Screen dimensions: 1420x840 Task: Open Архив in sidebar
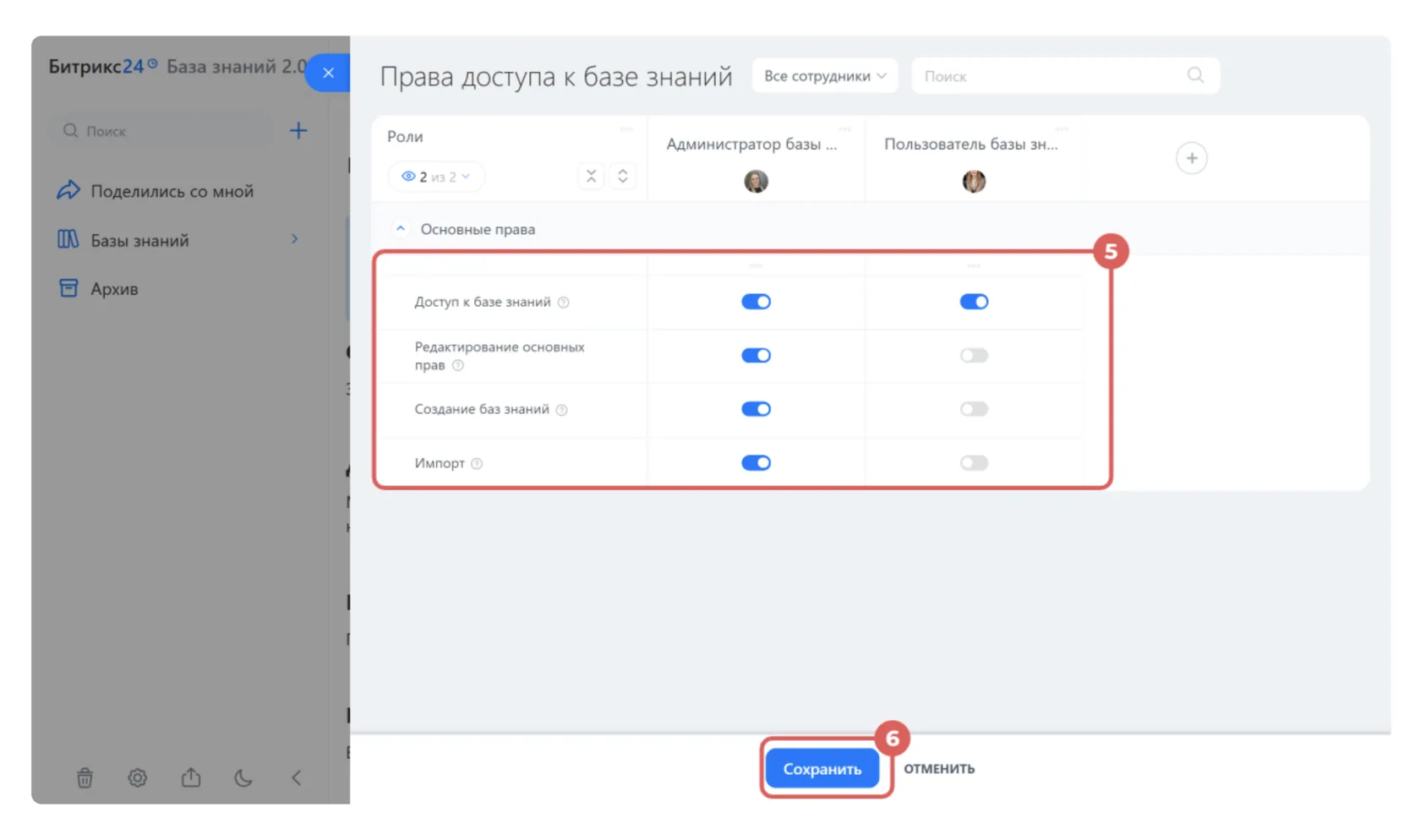98,289
